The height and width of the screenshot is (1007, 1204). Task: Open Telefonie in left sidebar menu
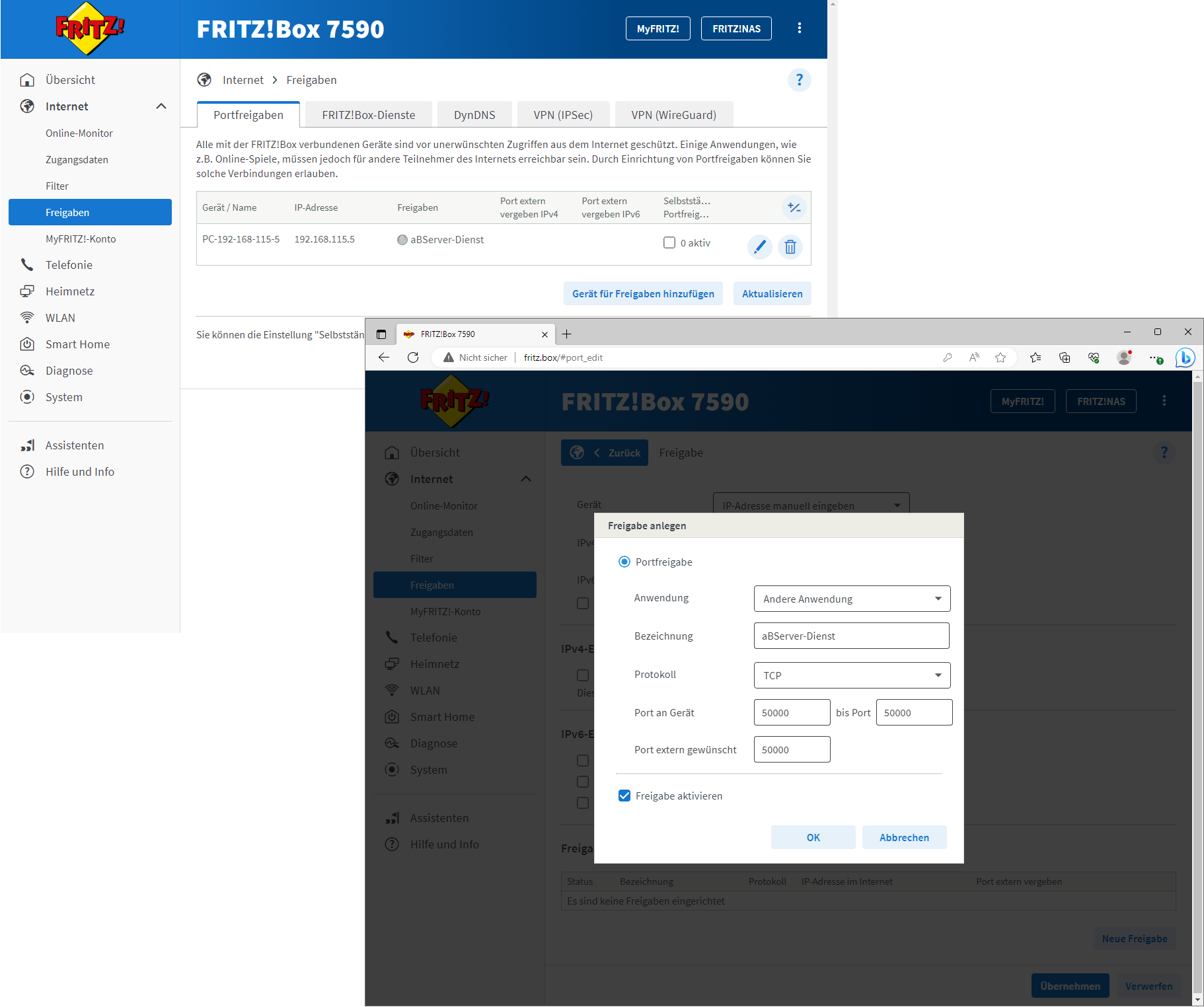coord(69,266)
